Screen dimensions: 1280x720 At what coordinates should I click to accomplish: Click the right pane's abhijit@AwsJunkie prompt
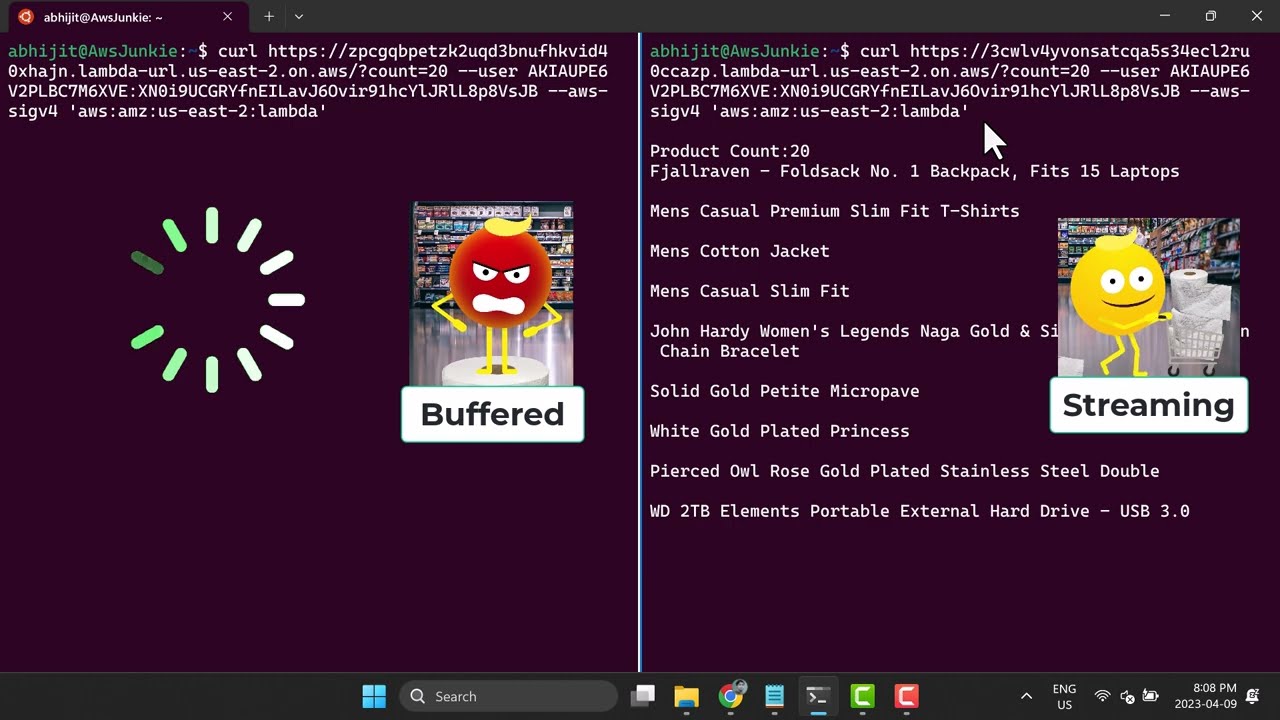(x=750, y=51)
